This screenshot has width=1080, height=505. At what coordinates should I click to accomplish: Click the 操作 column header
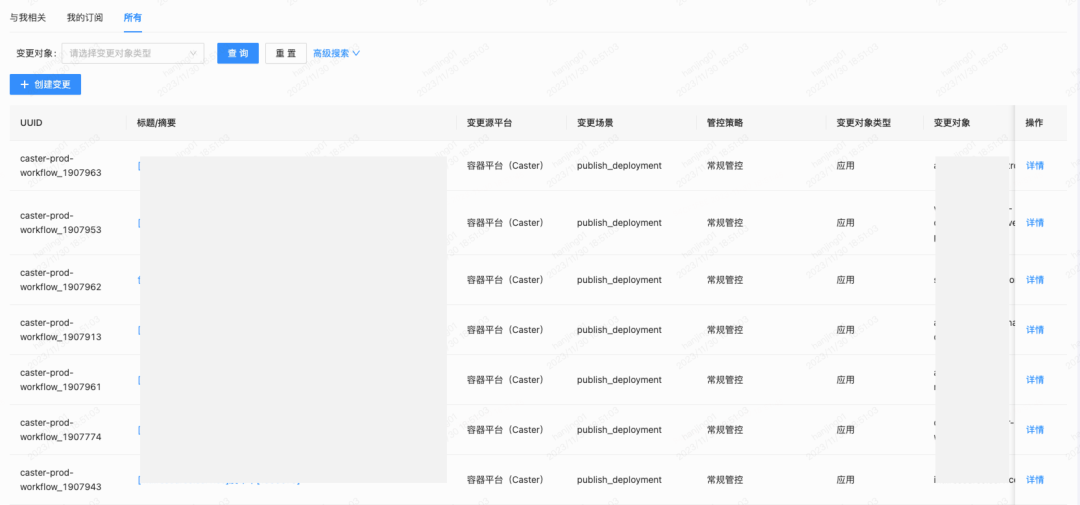[x=1035, y=123]
